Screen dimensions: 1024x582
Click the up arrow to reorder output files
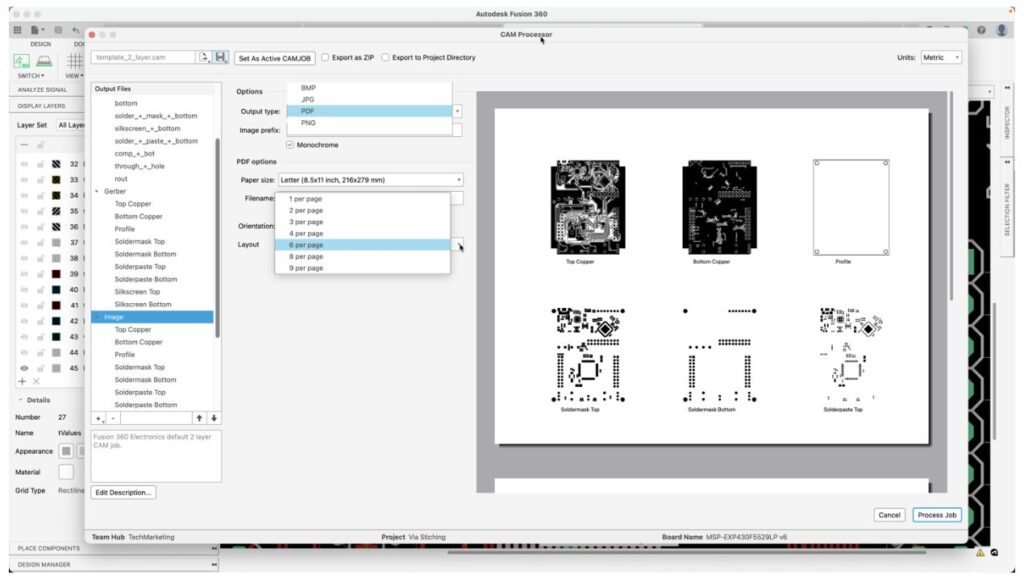pyautogui.click(x=199, y=418)
